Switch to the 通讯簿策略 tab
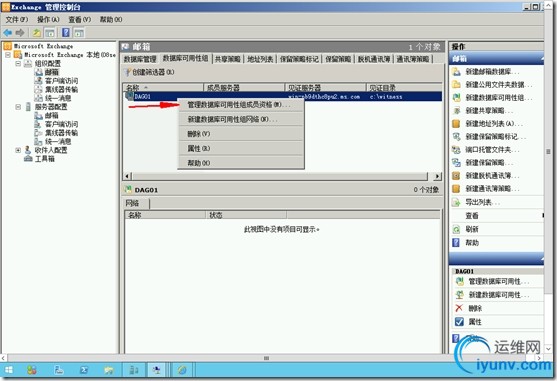Image resolution: width=557 pixels, height=381 pixels. (x=413, y=59)
